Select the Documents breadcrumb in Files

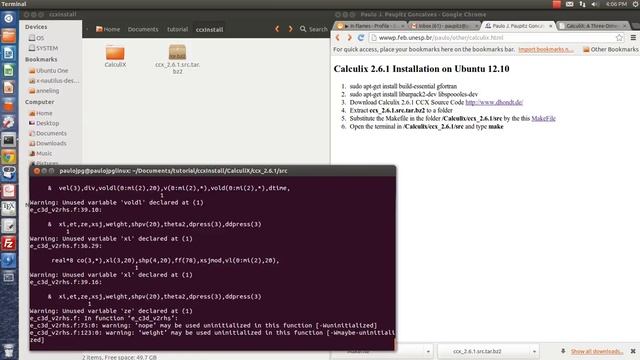click(x=143, y=29)
